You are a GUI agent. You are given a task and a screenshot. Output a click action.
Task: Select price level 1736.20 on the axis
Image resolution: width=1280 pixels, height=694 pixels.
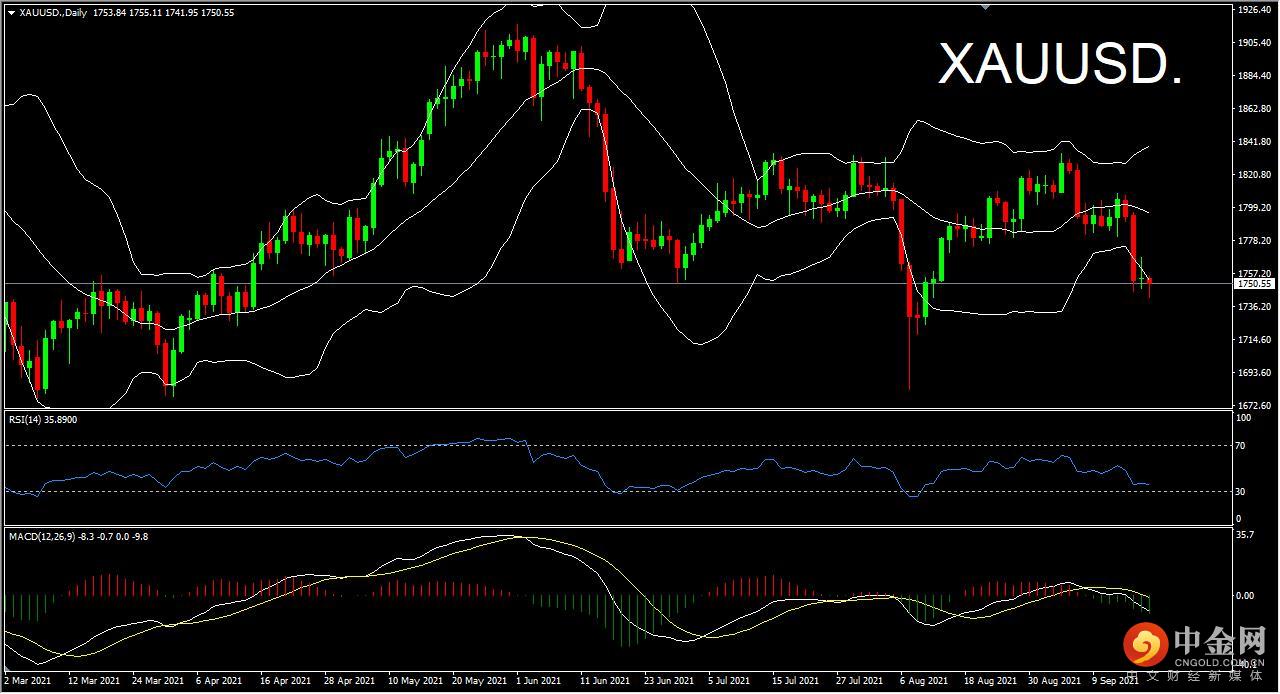(x=1253, y=307)
